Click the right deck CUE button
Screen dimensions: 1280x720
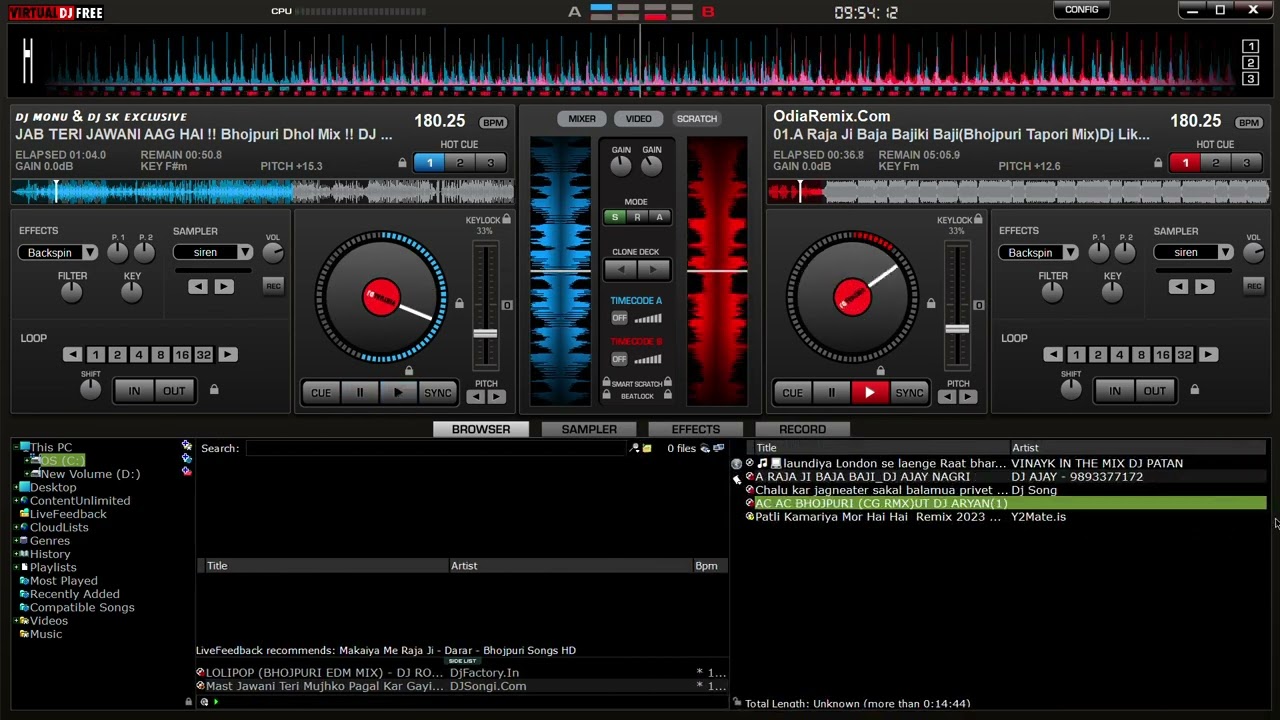coord(792,393)
